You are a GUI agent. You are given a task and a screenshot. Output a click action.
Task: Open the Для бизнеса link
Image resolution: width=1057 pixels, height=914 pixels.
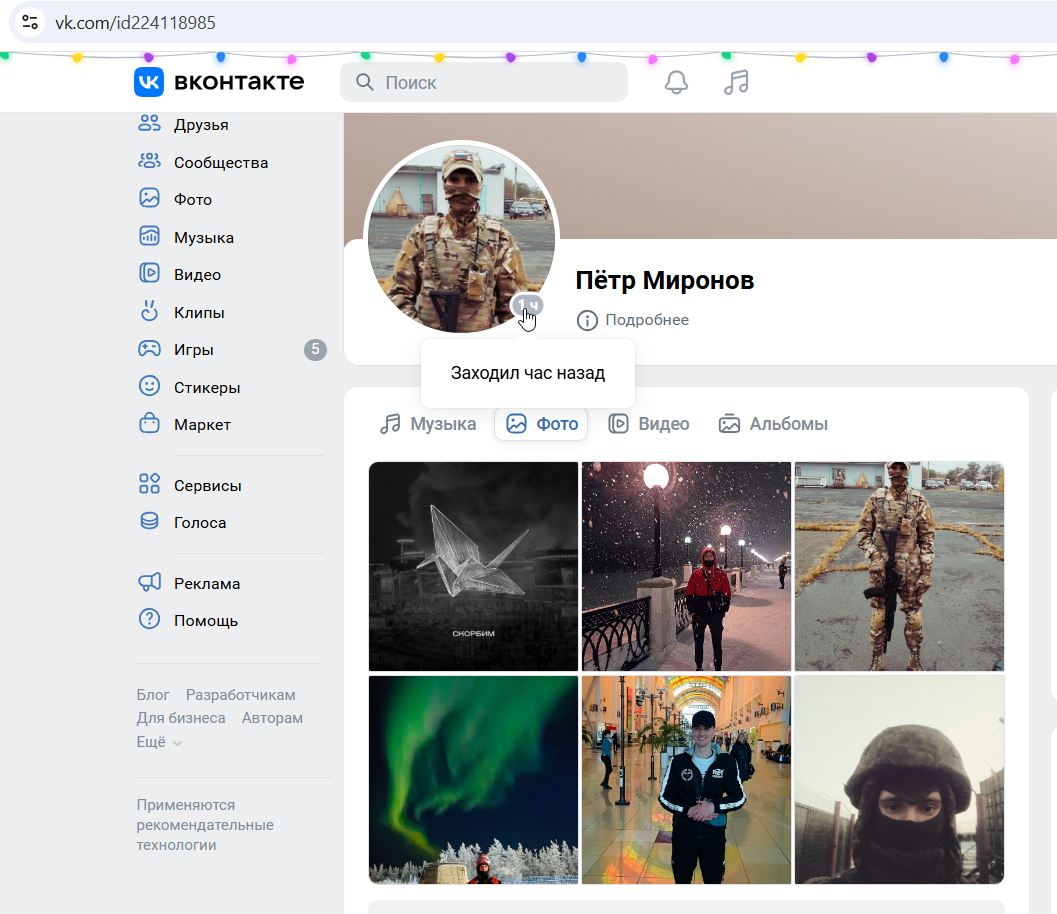click(x=179, y=717)
